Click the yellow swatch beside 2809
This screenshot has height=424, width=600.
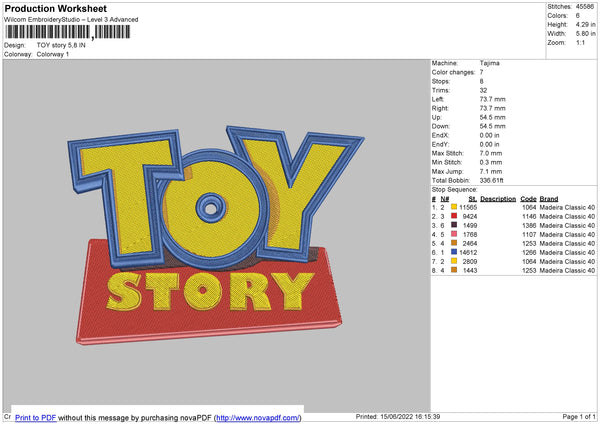[x=454, y=261]
